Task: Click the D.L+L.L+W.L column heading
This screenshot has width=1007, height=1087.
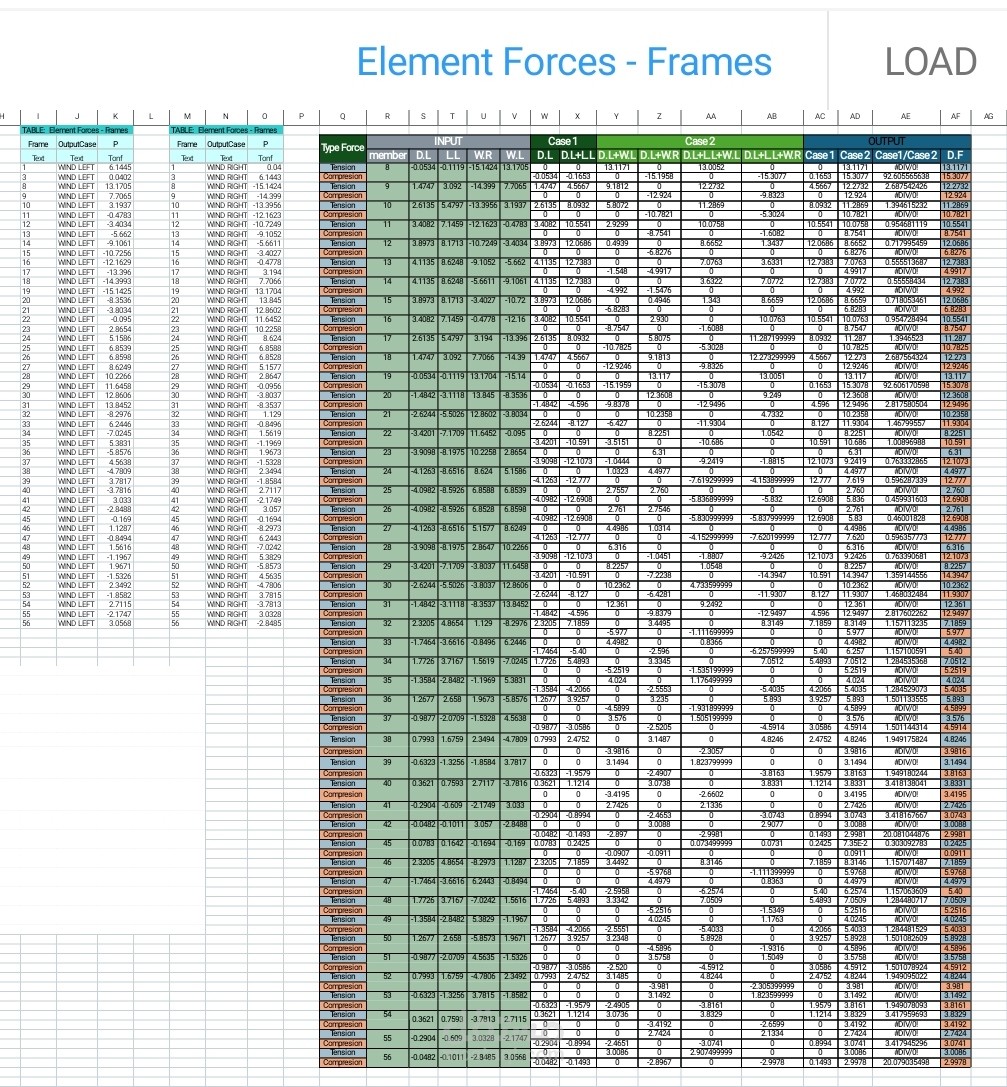Action: pyautogui.click(x=711, y=155)
